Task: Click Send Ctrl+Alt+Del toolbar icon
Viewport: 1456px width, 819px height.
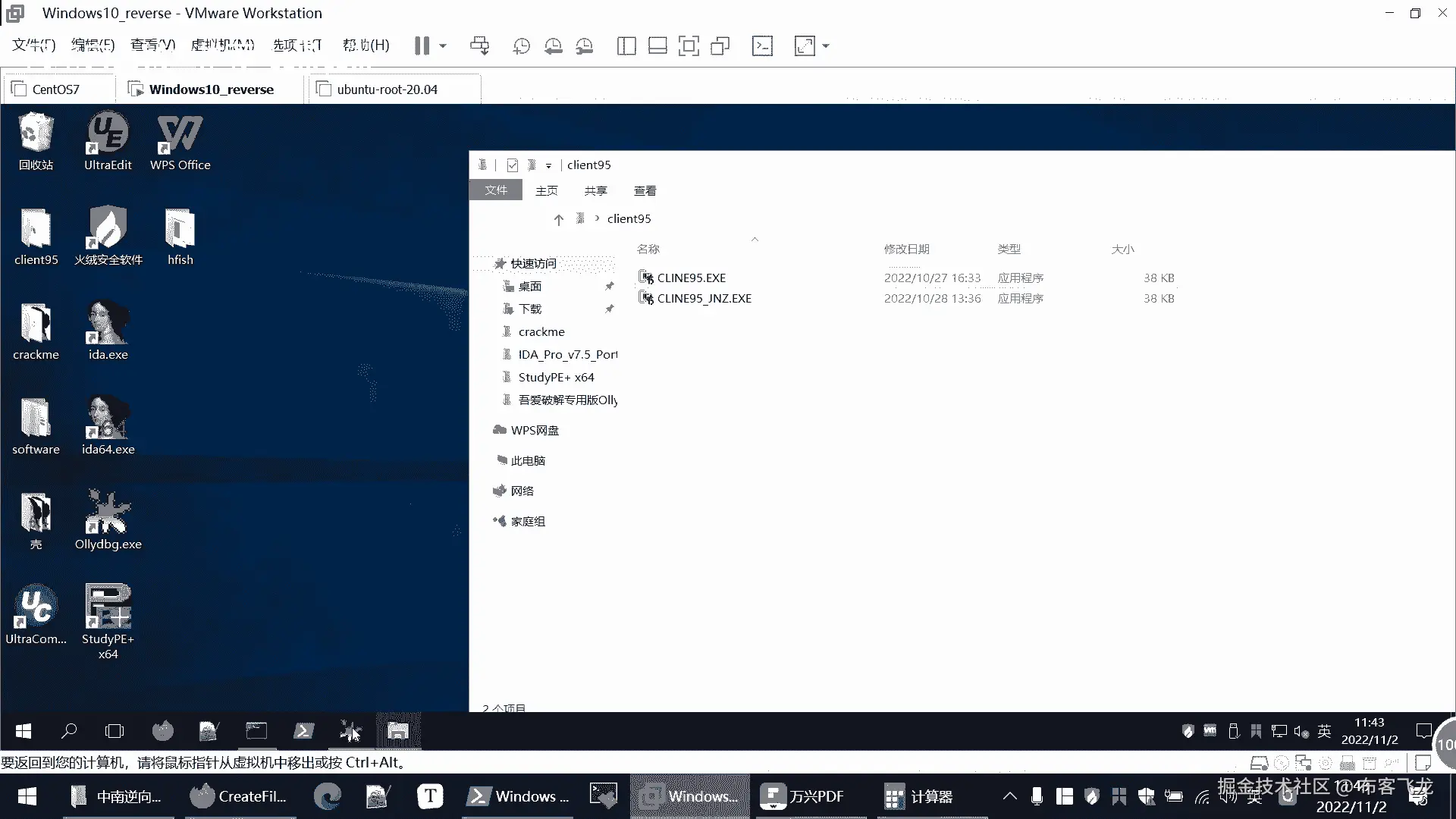Action: pyautogui.click(x=479, y=46)
